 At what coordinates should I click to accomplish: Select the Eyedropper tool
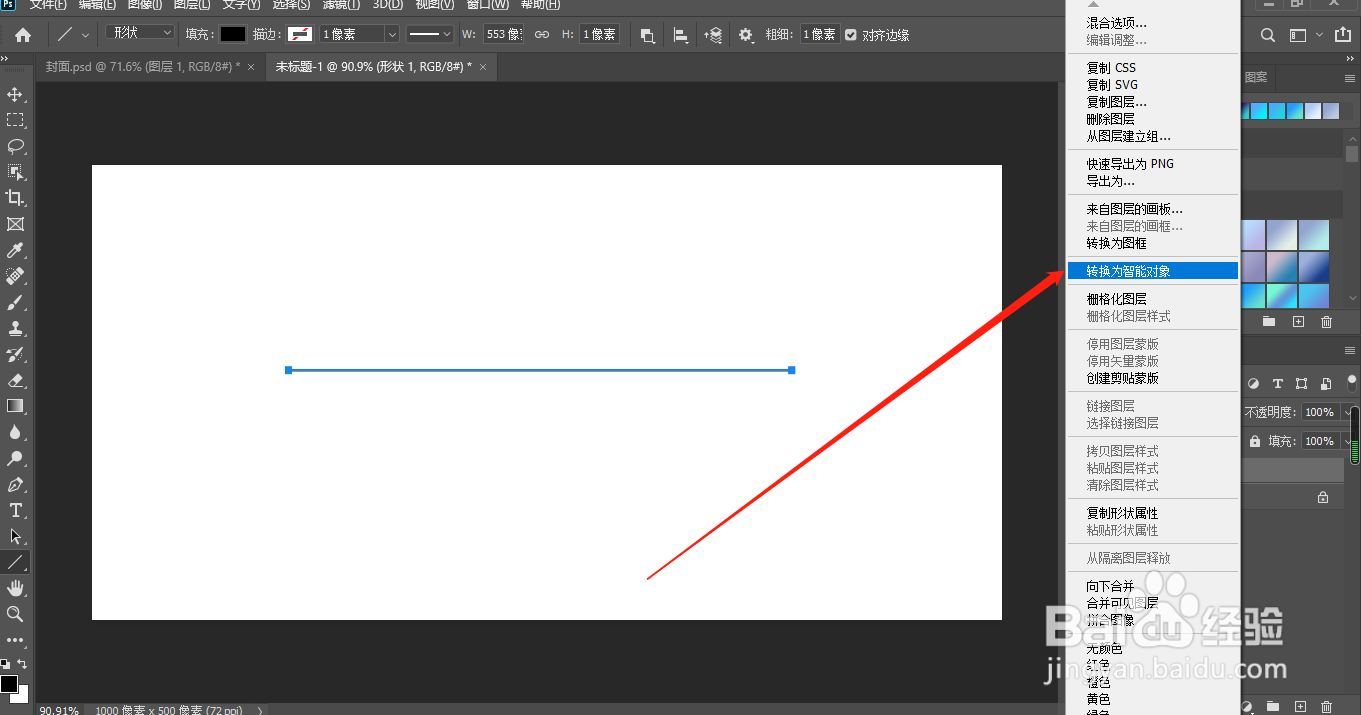pos(15,250)
